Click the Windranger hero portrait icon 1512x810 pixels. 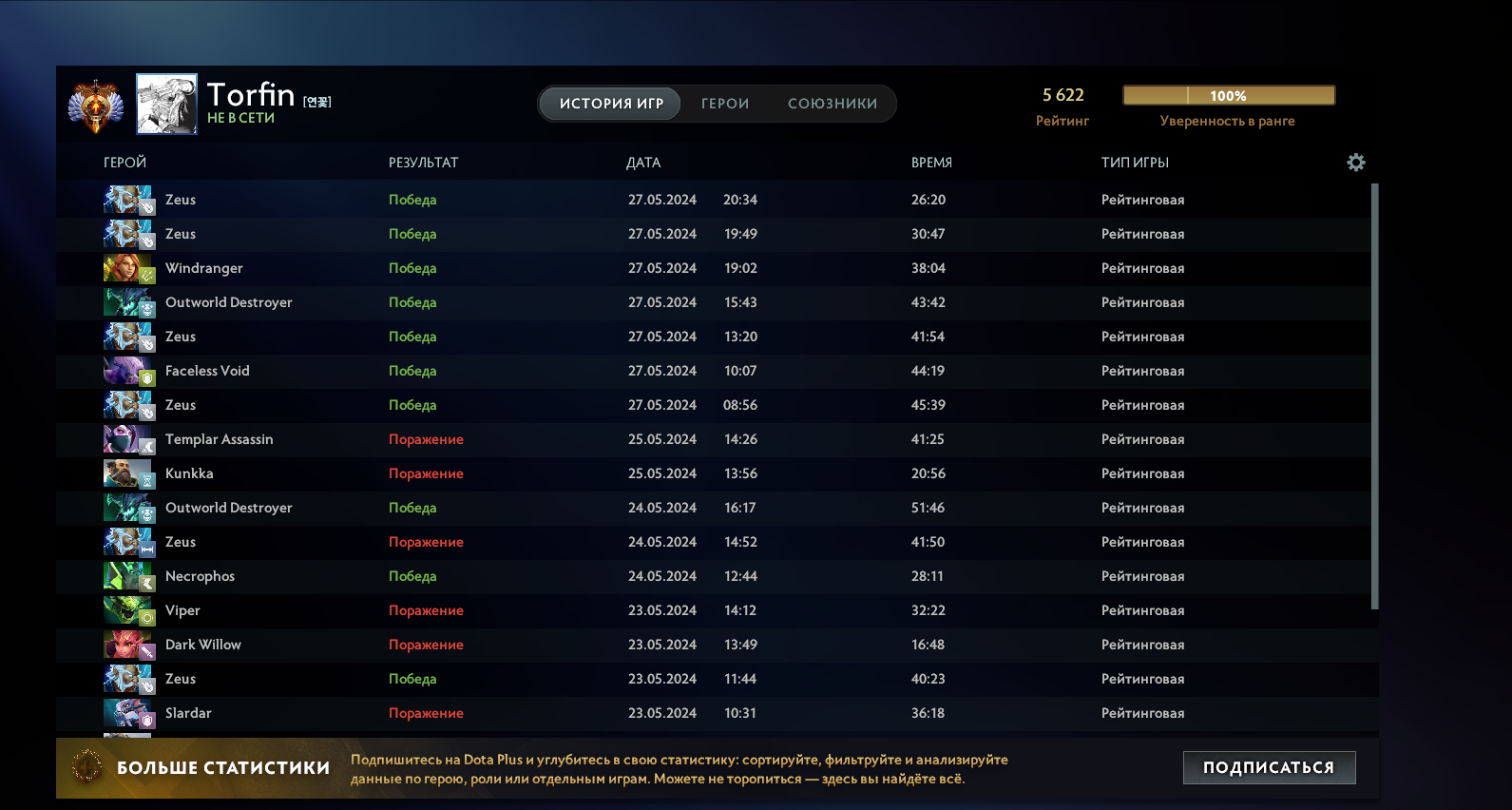(x=128, y=268)
